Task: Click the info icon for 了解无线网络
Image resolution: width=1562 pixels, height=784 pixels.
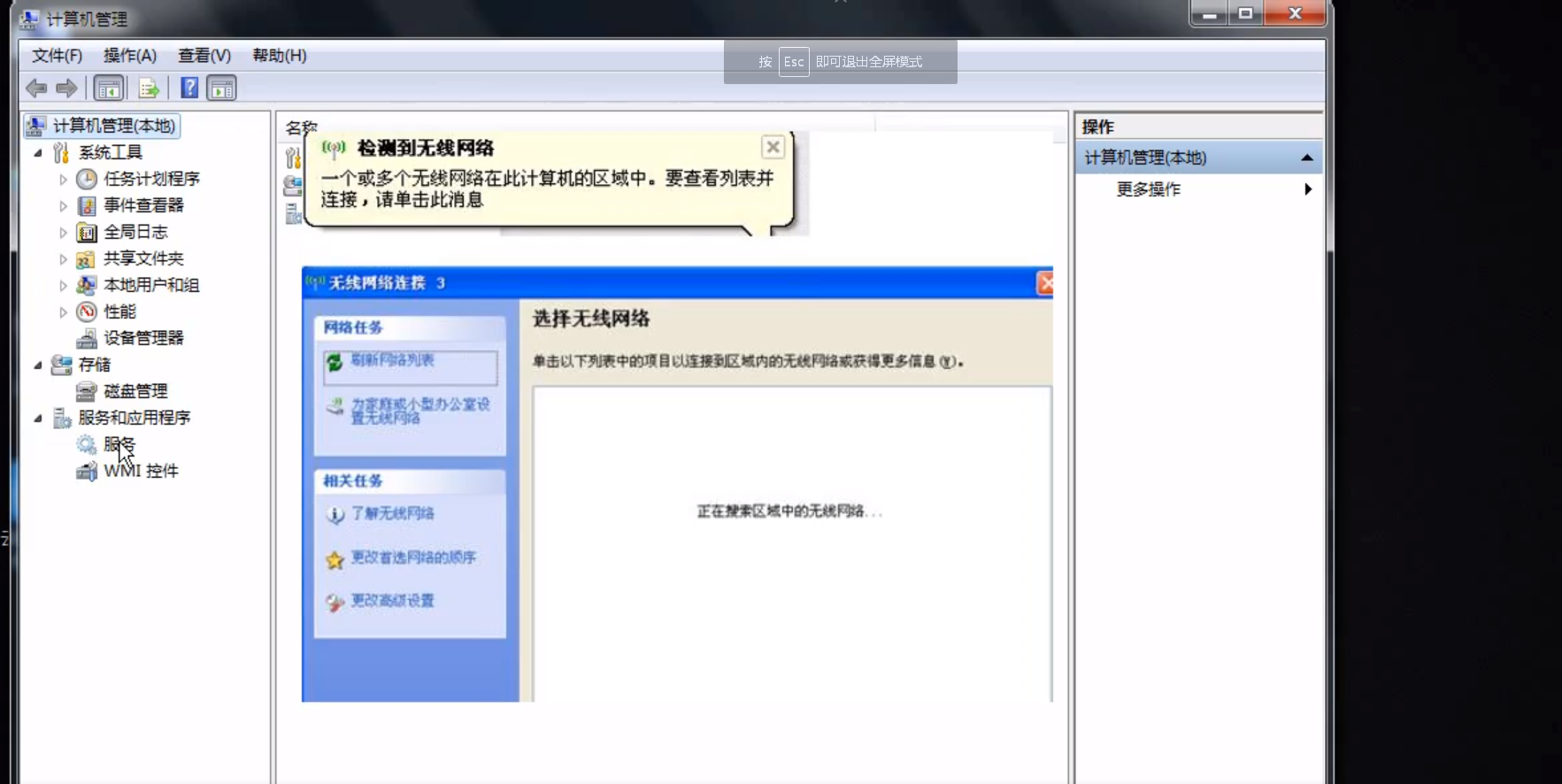Action: click(x=335, y=515)
